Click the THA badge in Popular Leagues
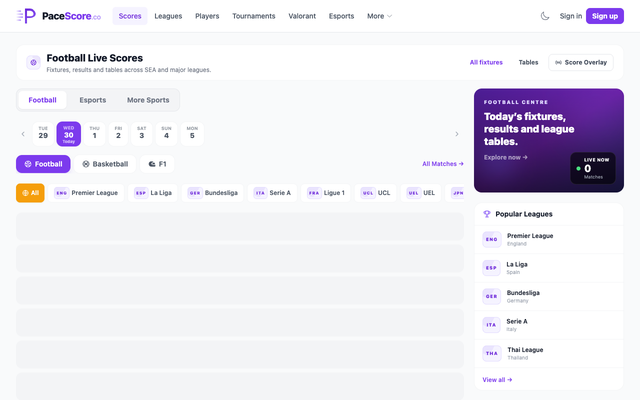 [491, 353]
